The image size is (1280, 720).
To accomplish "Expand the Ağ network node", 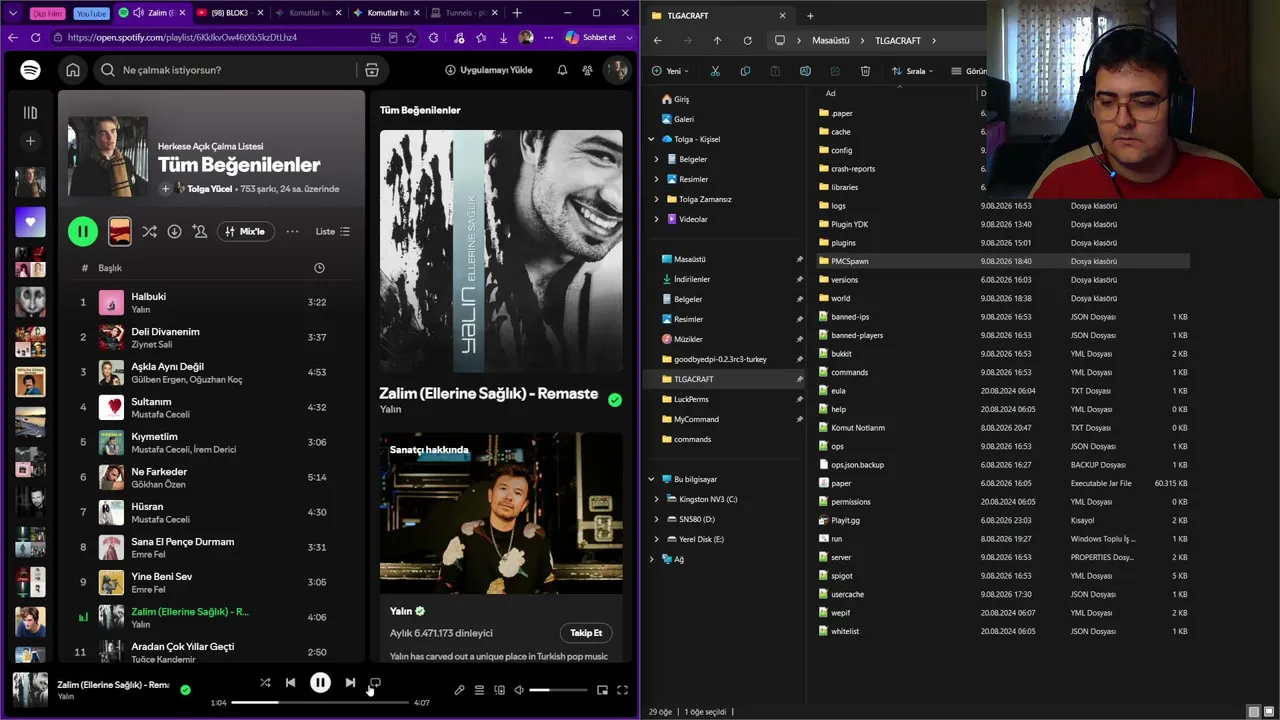I will click(x=651, y=559).
